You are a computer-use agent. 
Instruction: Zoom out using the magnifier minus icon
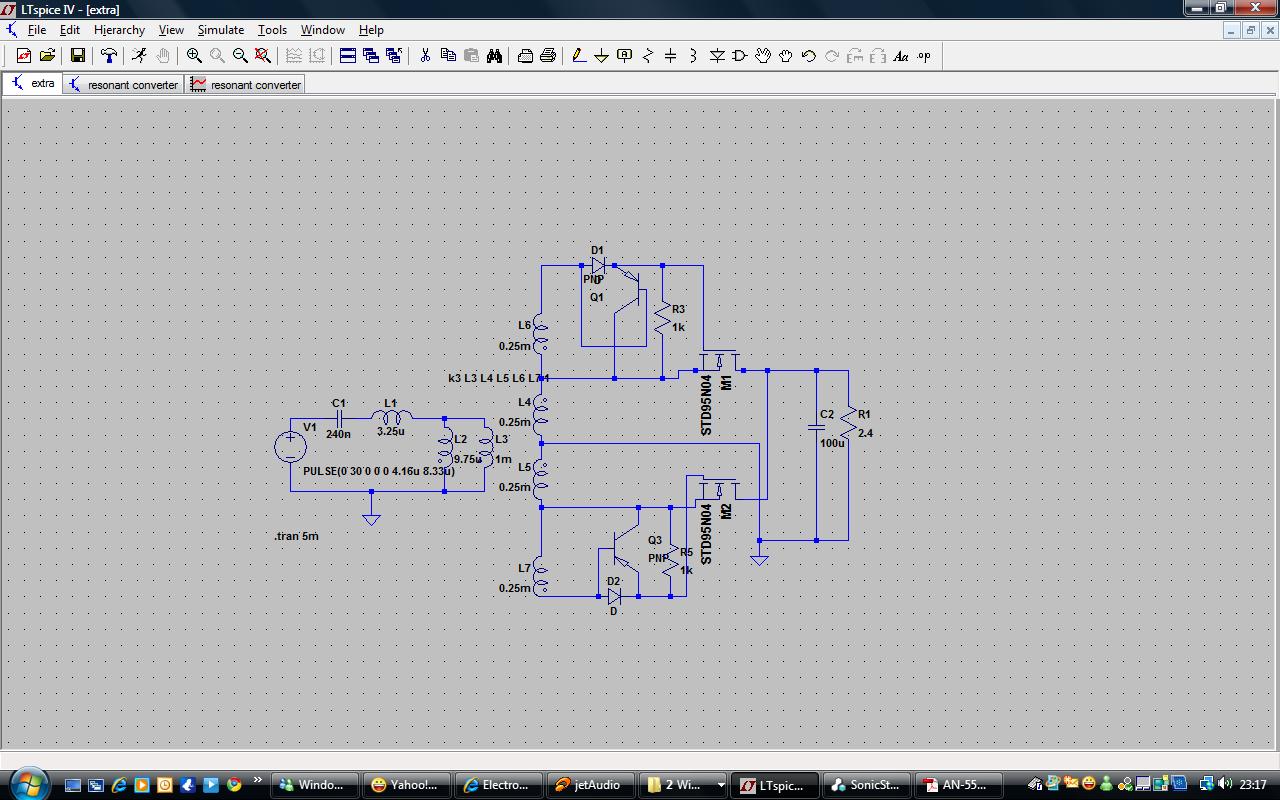240,56
